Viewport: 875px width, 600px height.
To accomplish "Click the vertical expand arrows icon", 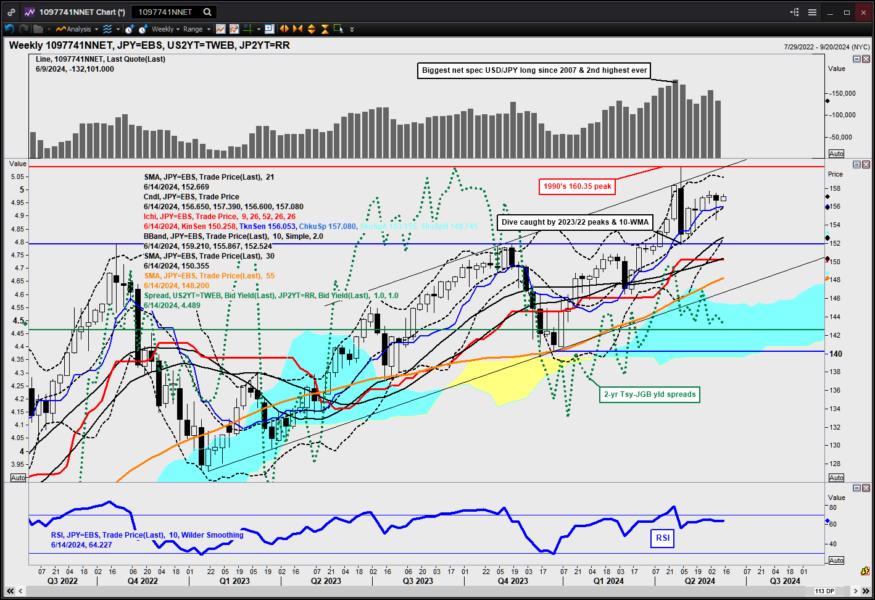I will coord(311,29).
